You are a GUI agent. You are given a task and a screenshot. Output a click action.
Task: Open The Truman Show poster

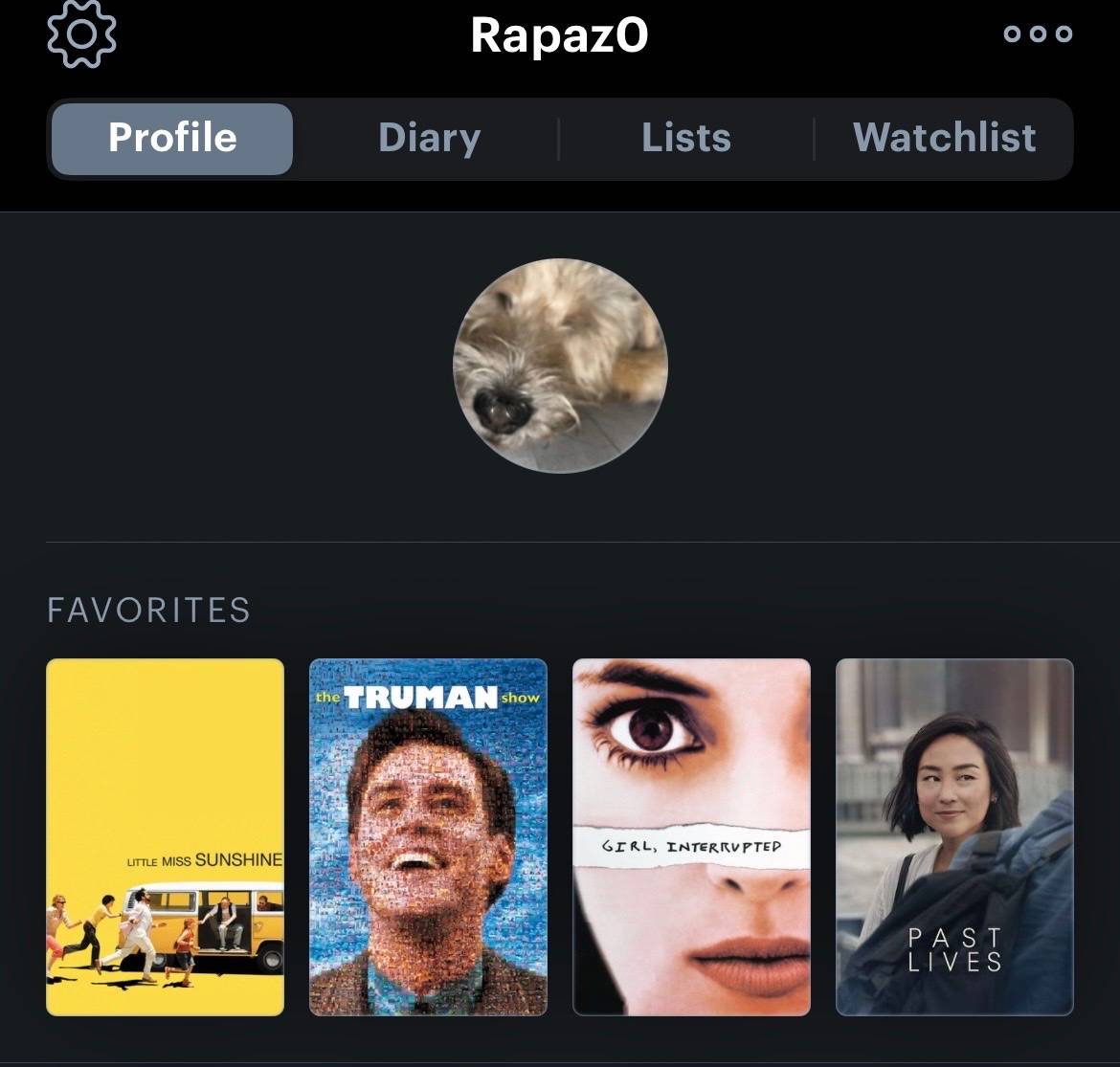[x=428, y=837]
